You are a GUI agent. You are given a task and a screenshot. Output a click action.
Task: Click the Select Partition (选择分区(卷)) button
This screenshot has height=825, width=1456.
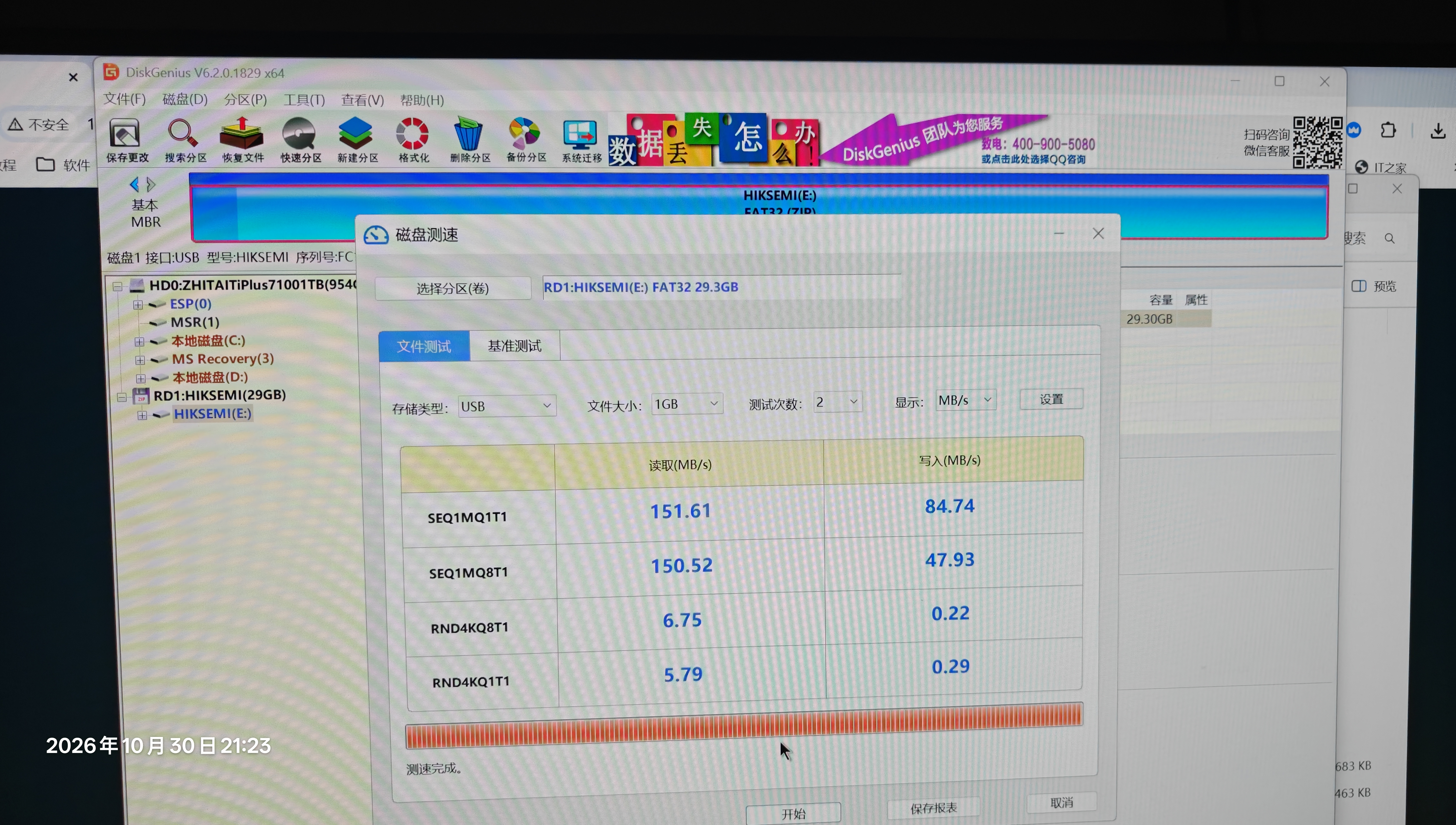coord(452,288)
